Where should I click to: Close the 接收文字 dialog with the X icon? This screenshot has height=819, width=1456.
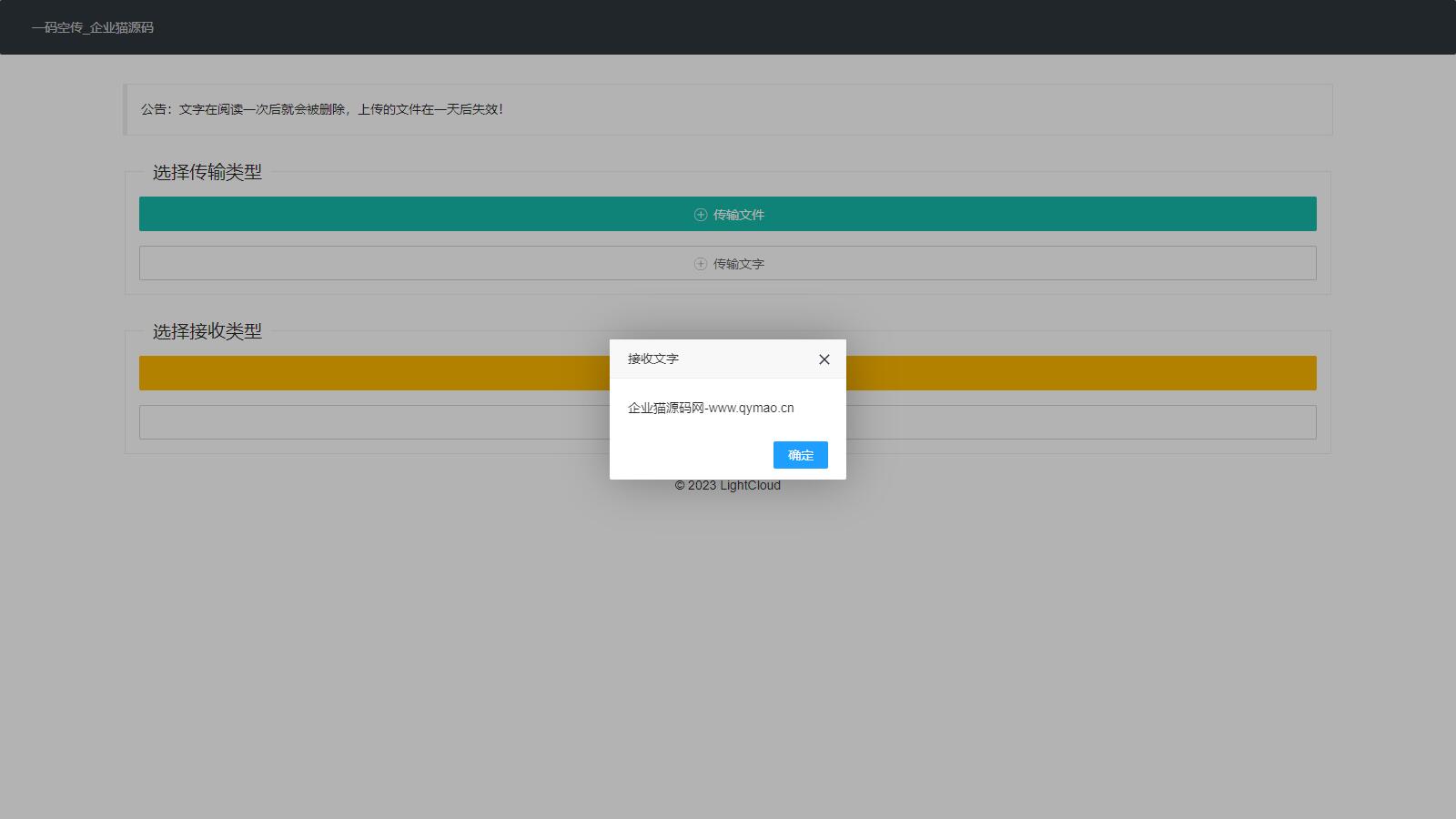coord(824,359)
